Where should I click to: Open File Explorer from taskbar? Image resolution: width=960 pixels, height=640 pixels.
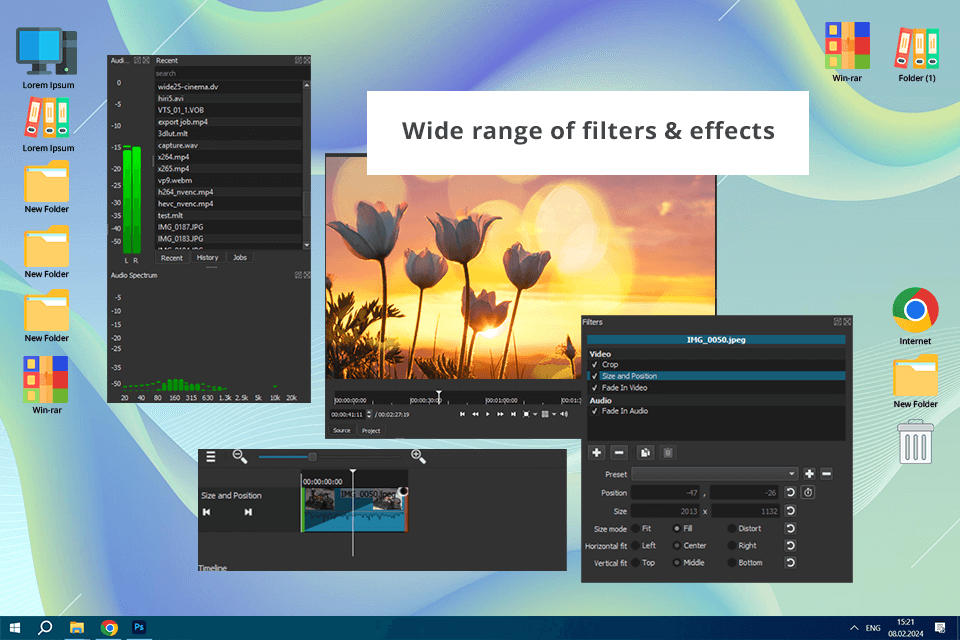point(77,628)
